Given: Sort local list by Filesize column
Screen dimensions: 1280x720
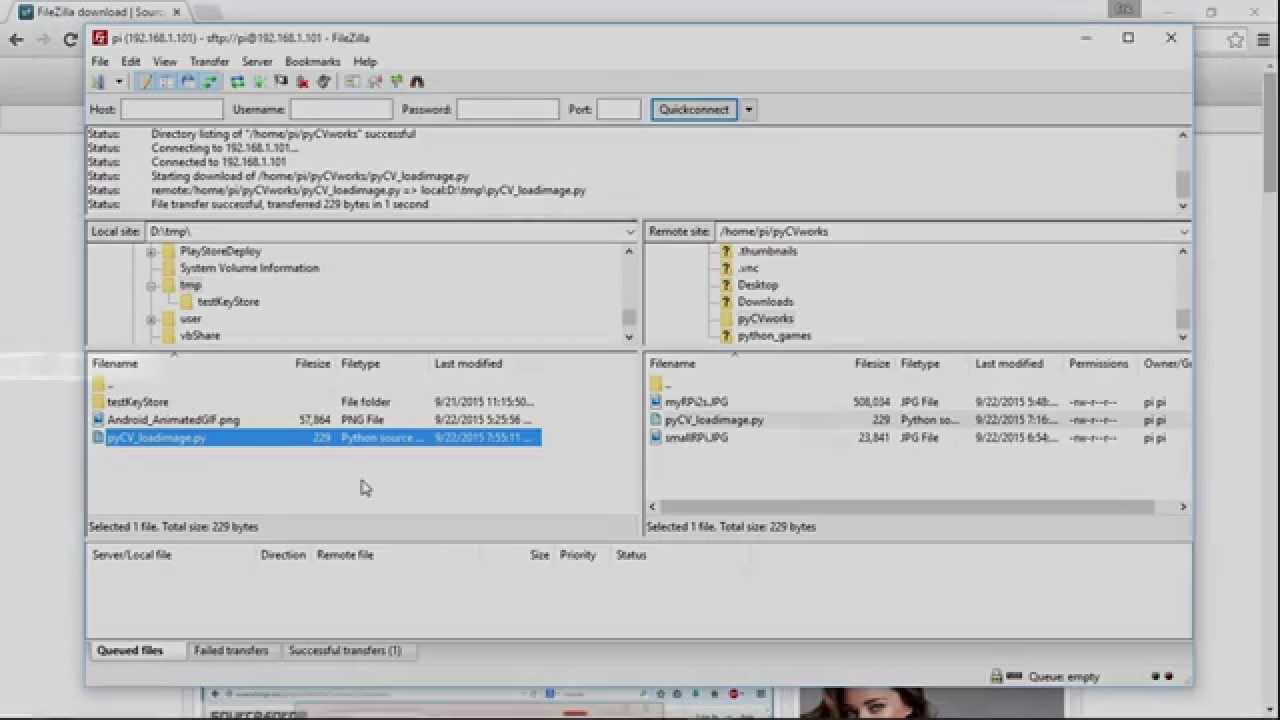Looking at the screenshot, I should pos(313,363).
